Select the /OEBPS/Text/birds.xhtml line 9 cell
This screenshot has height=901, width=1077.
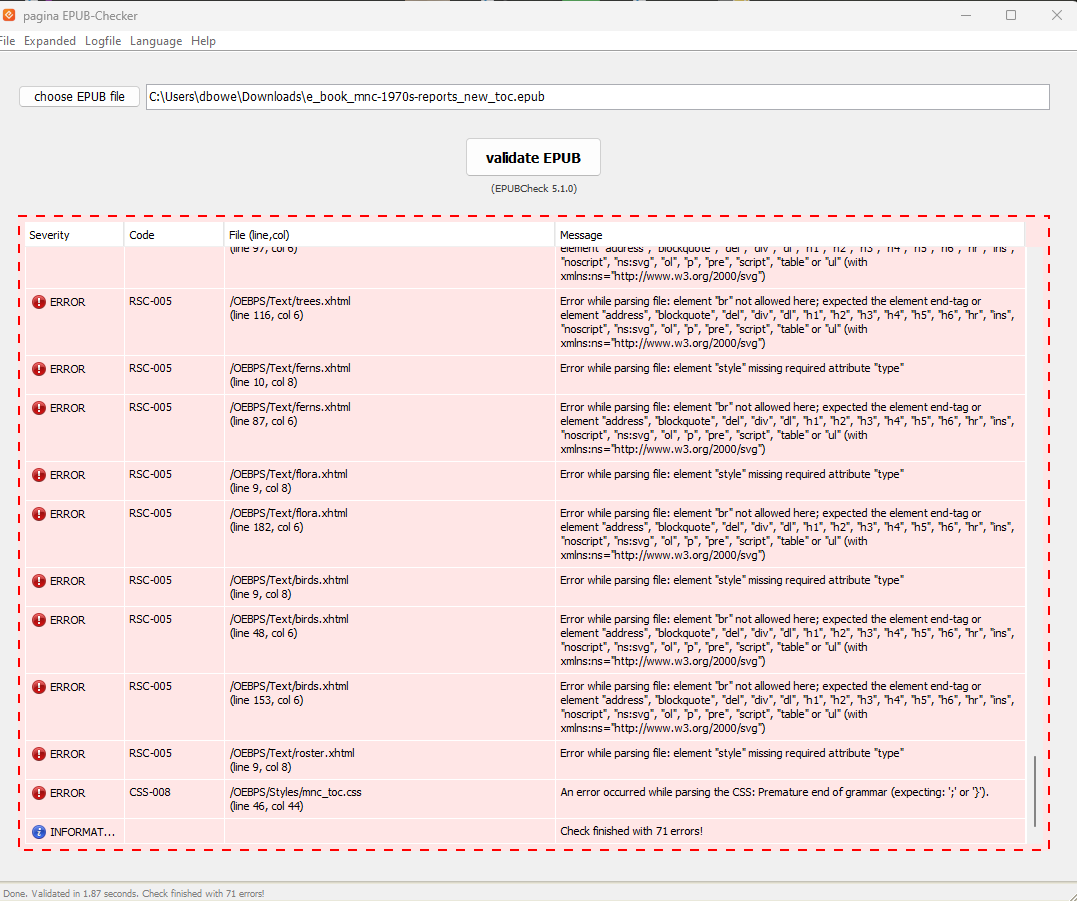click(389, 587)
